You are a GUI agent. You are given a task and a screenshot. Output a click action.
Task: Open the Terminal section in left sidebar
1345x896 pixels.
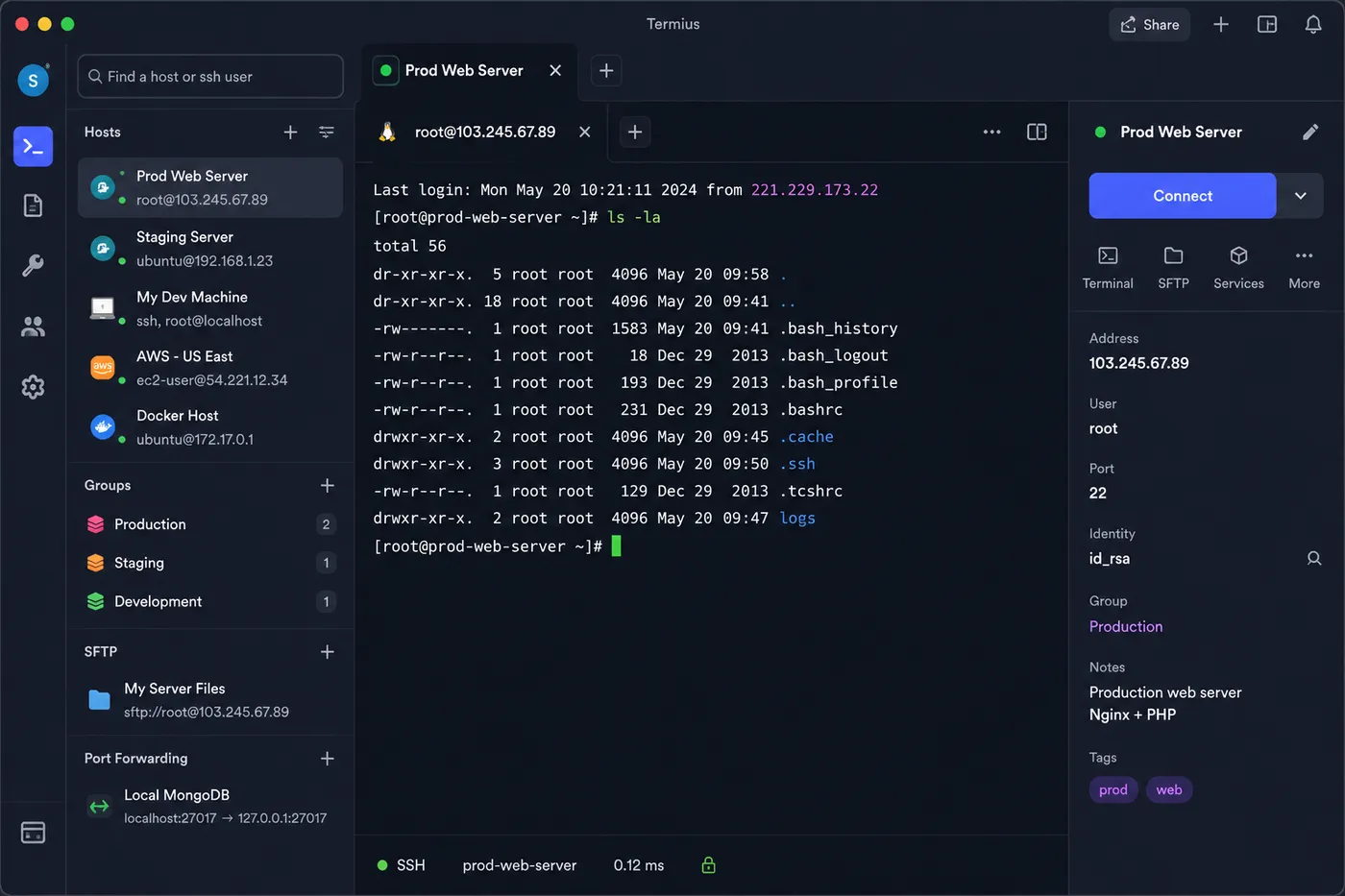click(x=33, y=147)
